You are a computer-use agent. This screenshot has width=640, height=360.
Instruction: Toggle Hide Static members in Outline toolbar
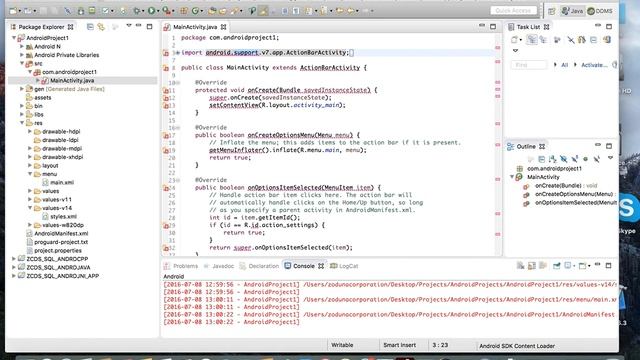coord(575,159)
